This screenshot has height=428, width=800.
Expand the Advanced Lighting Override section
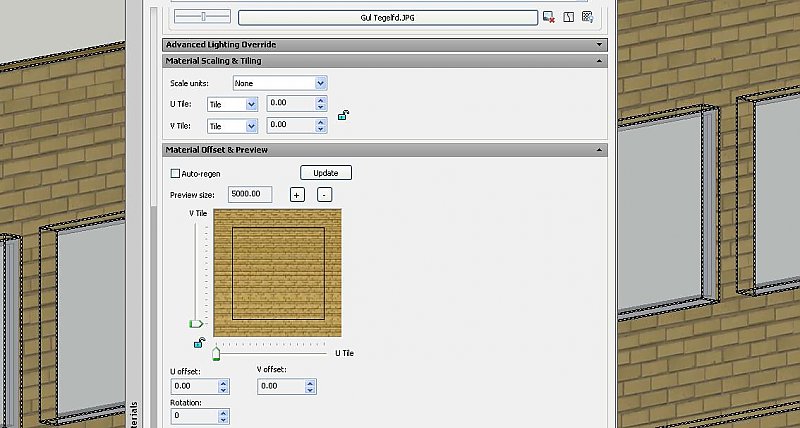[x=385, y=45]
